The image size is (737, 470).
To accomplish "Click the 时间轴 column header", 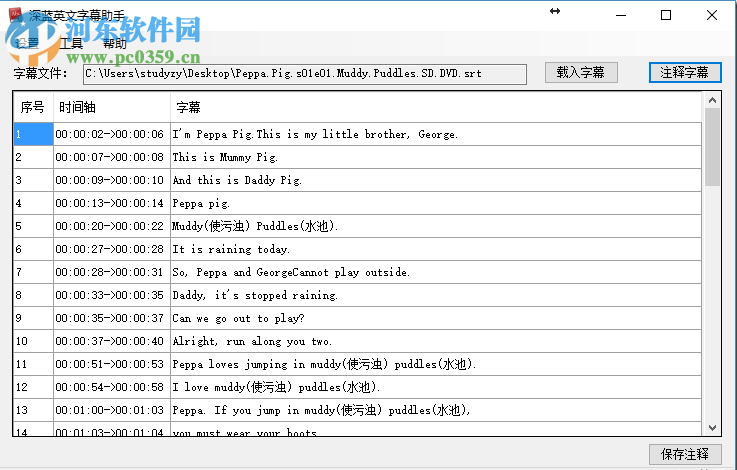I will tap(111, 107).
